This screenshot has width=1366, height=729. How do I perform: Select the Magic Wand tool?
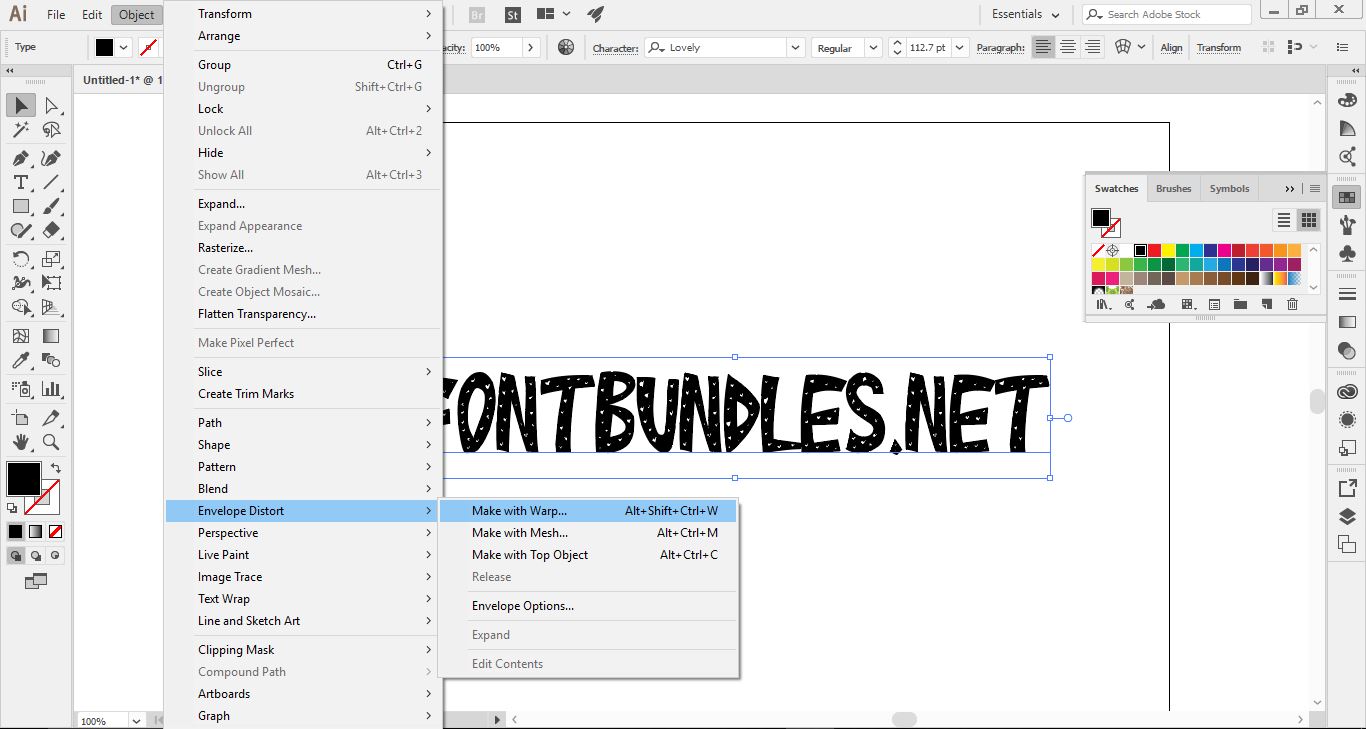pos(21,130)
